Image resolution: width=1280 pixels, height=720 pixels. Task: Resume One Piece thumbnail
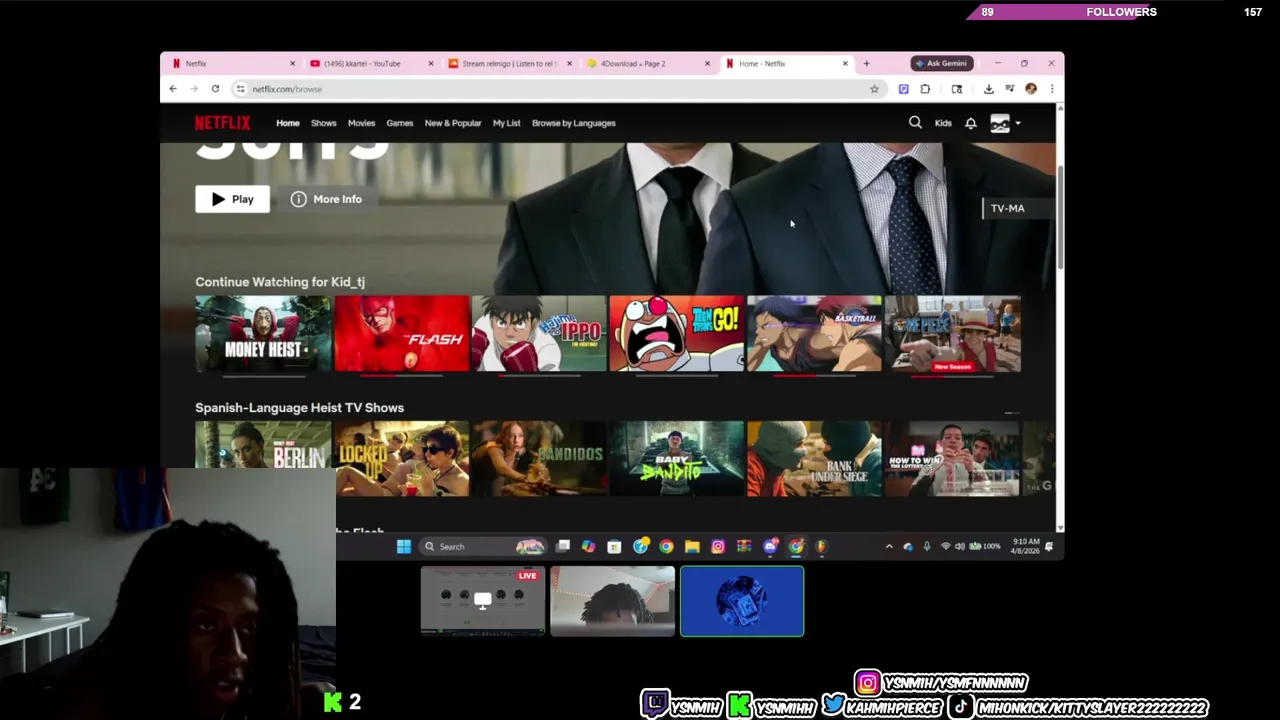[953, 333]
